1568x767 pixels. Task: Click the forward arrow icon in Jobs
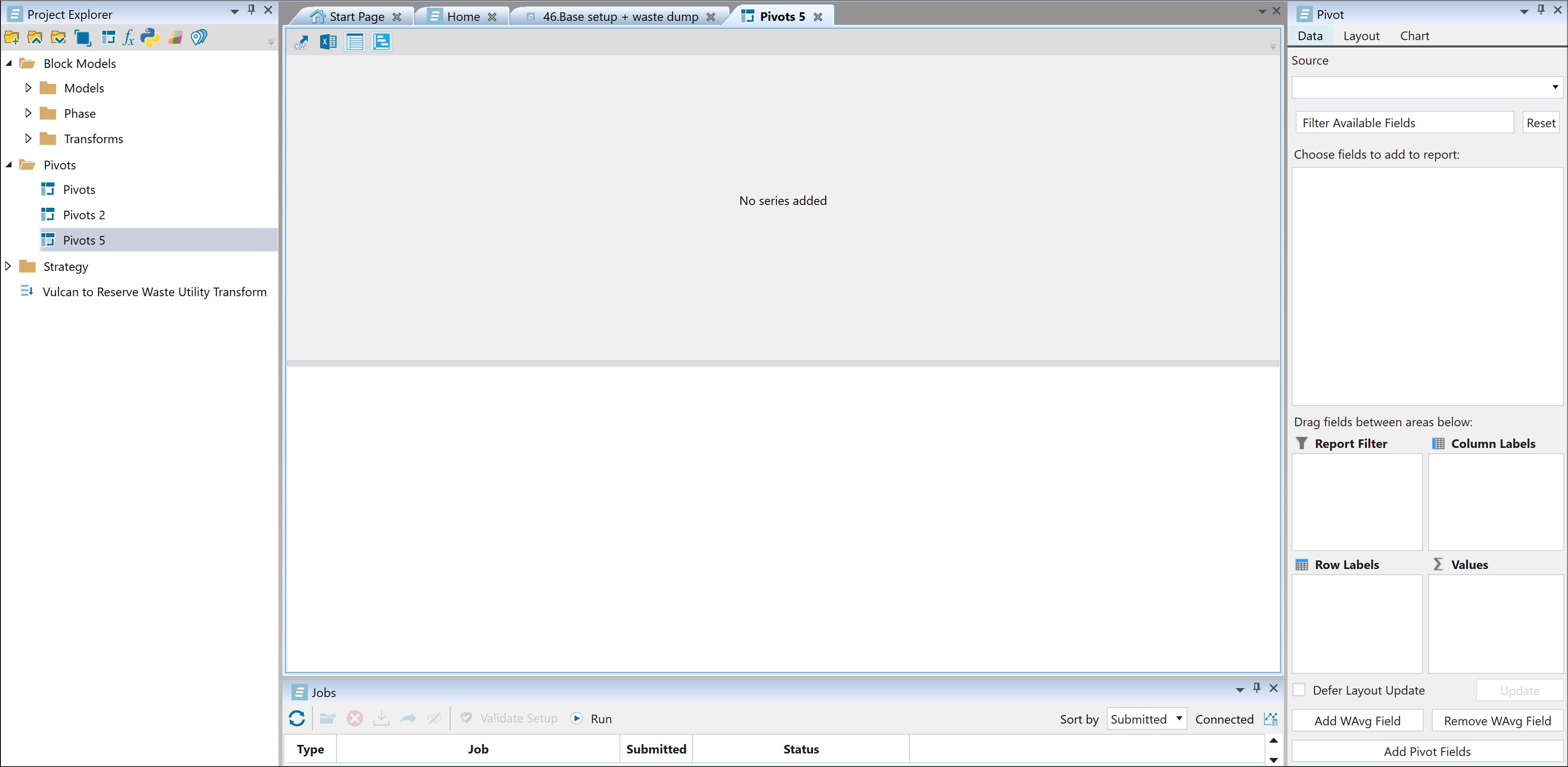tap(408, 719)
